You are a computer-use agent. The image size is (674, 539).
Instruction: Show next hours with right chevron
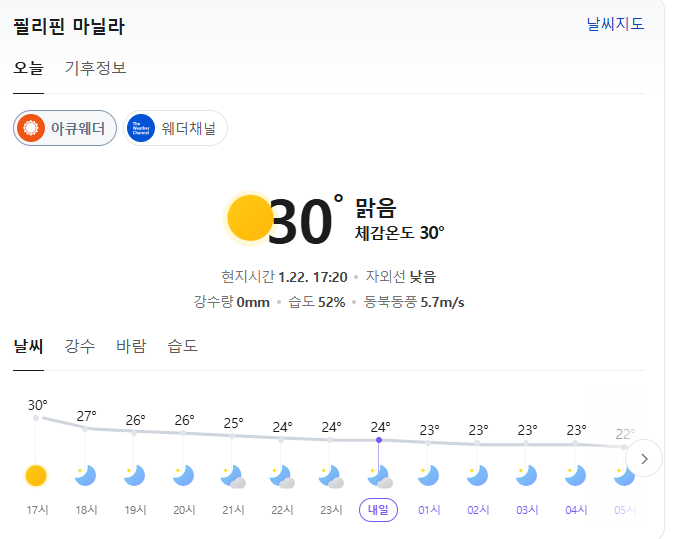click(x=645, y=459)
